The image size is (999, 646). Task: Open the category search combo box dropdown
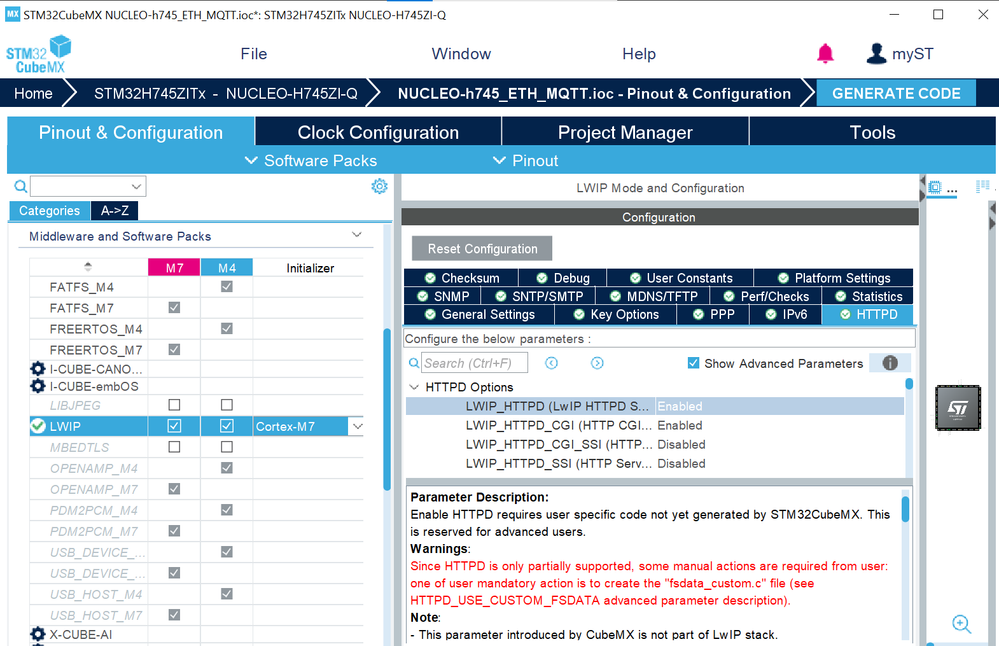136,186
